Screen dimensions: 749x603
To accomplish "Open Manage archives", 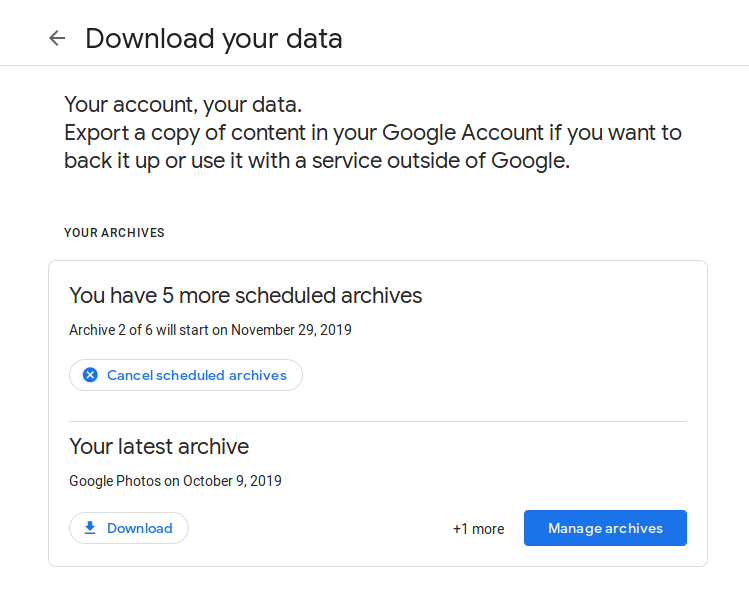I will point(605,528).
